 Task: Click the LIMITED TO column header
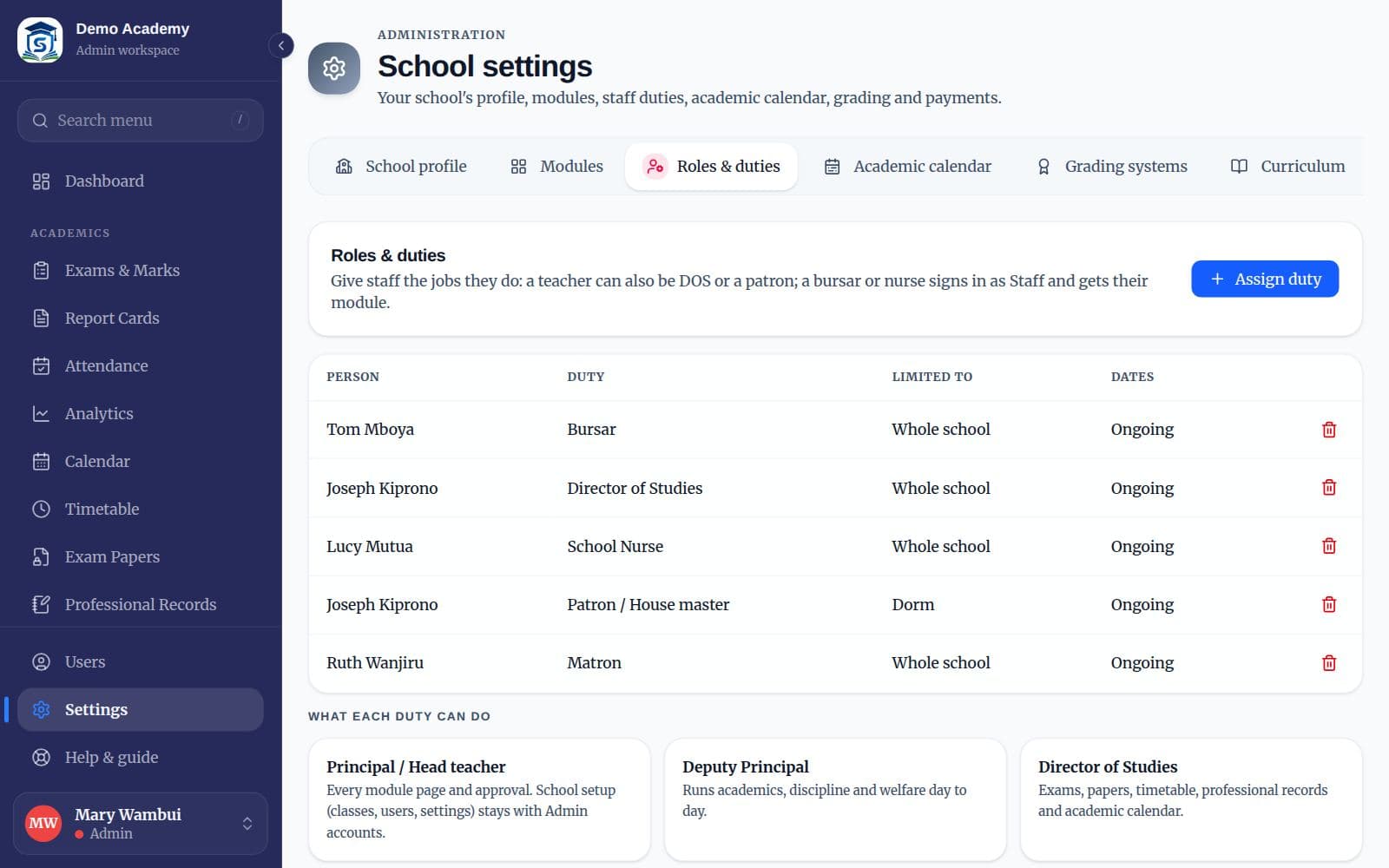[x=932, y=377]
